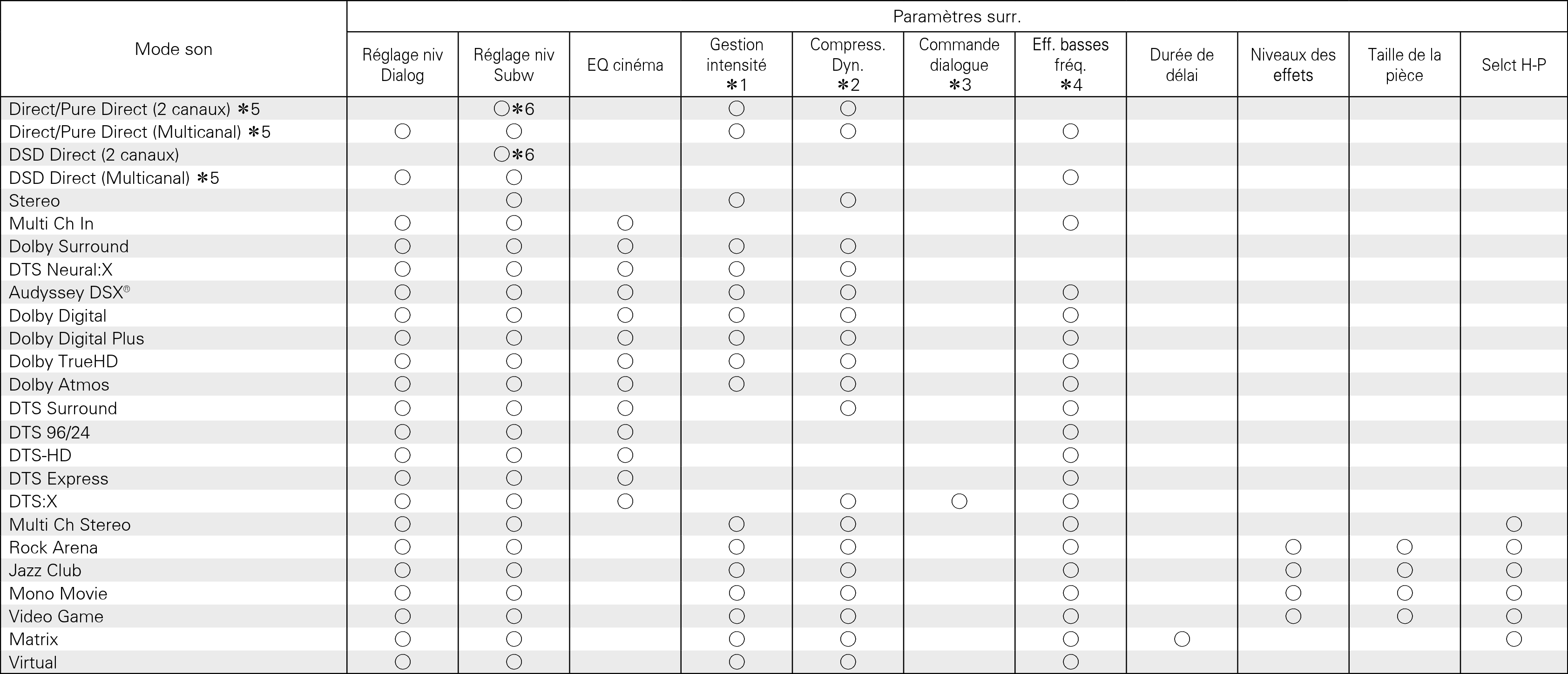This screenshot has width=1568, height=674.
Task: Select Video Game circle under Taille de la pièce
Action: (1404, 616)
